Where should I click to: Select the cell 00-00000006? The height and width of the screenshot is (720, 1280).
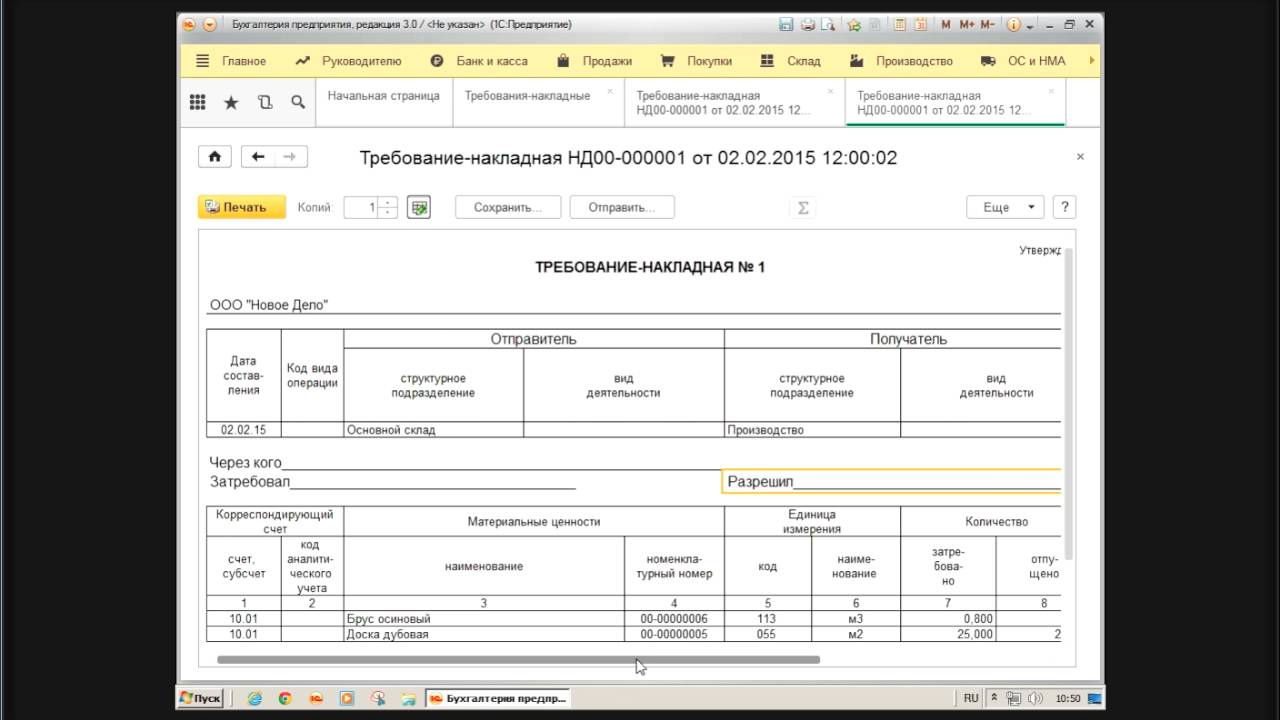[x=674, y=619]
